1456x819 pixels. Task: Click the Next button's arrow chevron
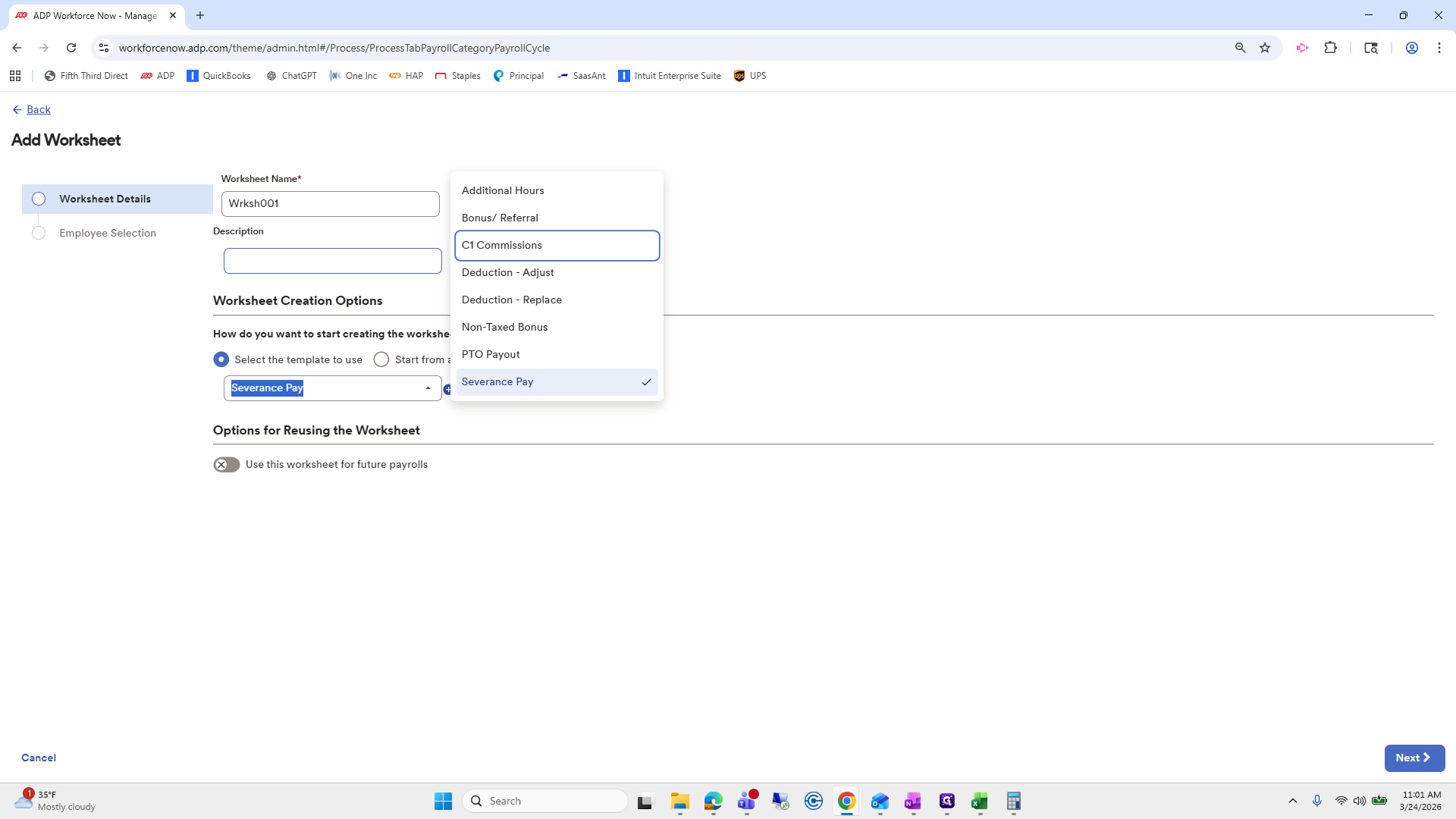click(1426, 758)
